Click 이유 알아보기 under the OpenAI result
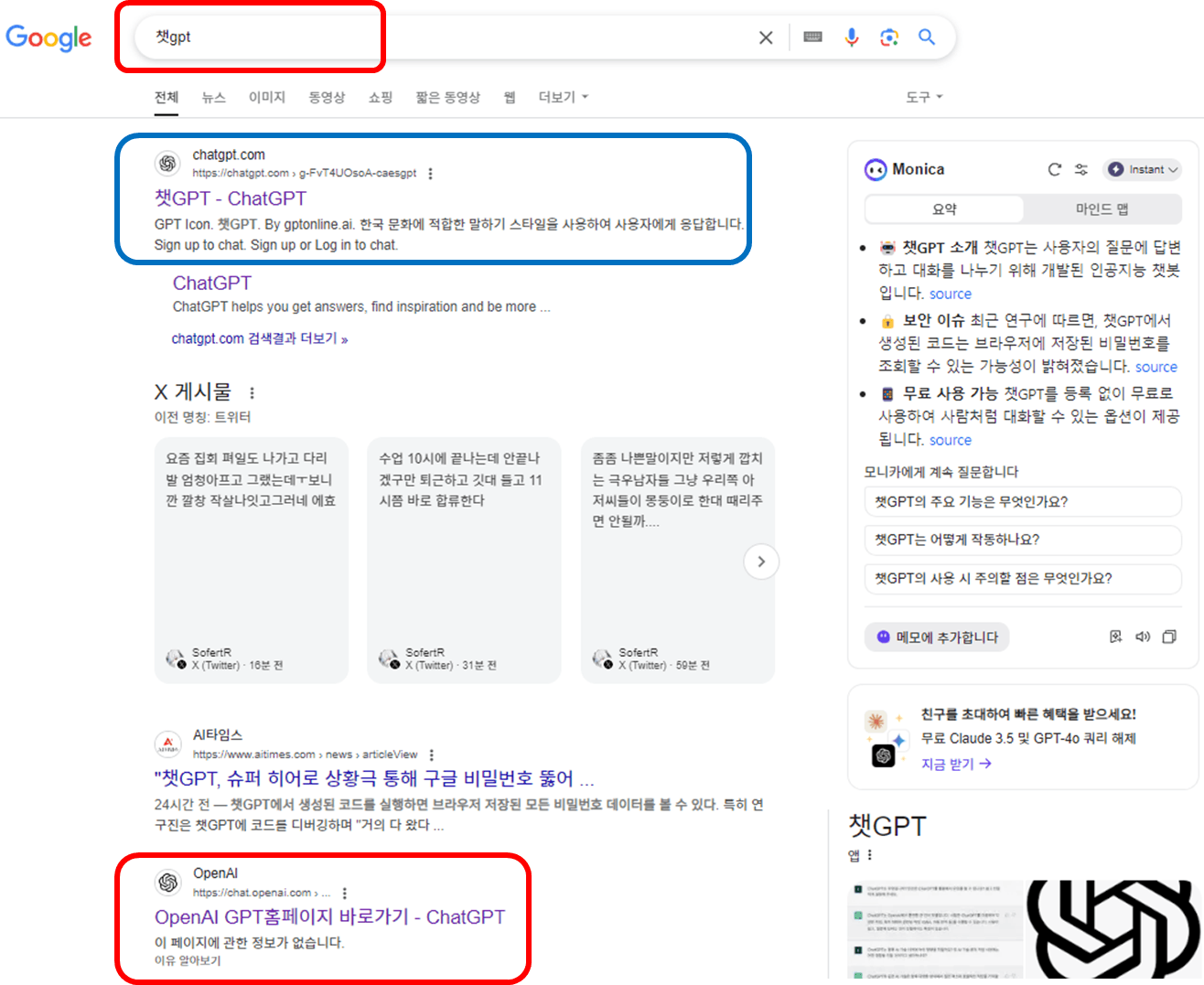Viewport: 1204px width, 985px height. (188, 961)
